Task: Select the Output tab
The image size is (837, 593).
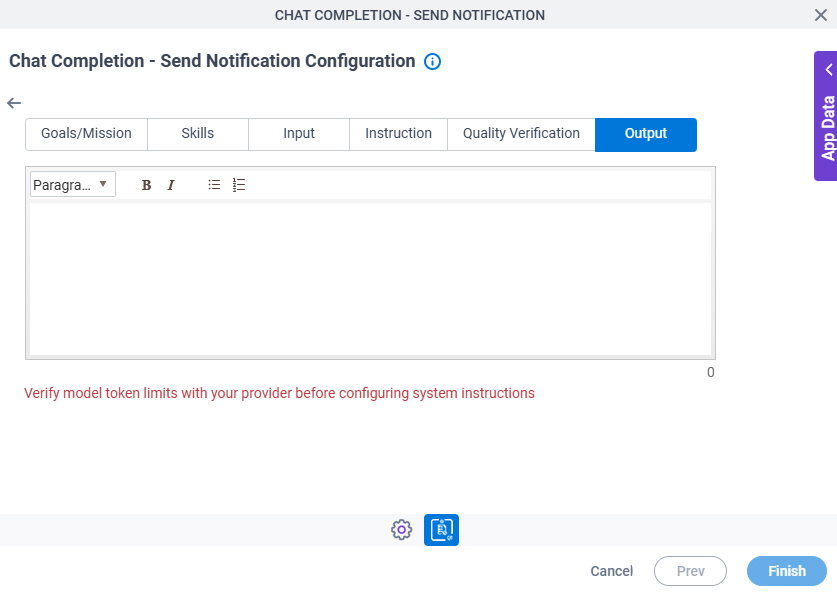Action: click(x=646, y=135)
